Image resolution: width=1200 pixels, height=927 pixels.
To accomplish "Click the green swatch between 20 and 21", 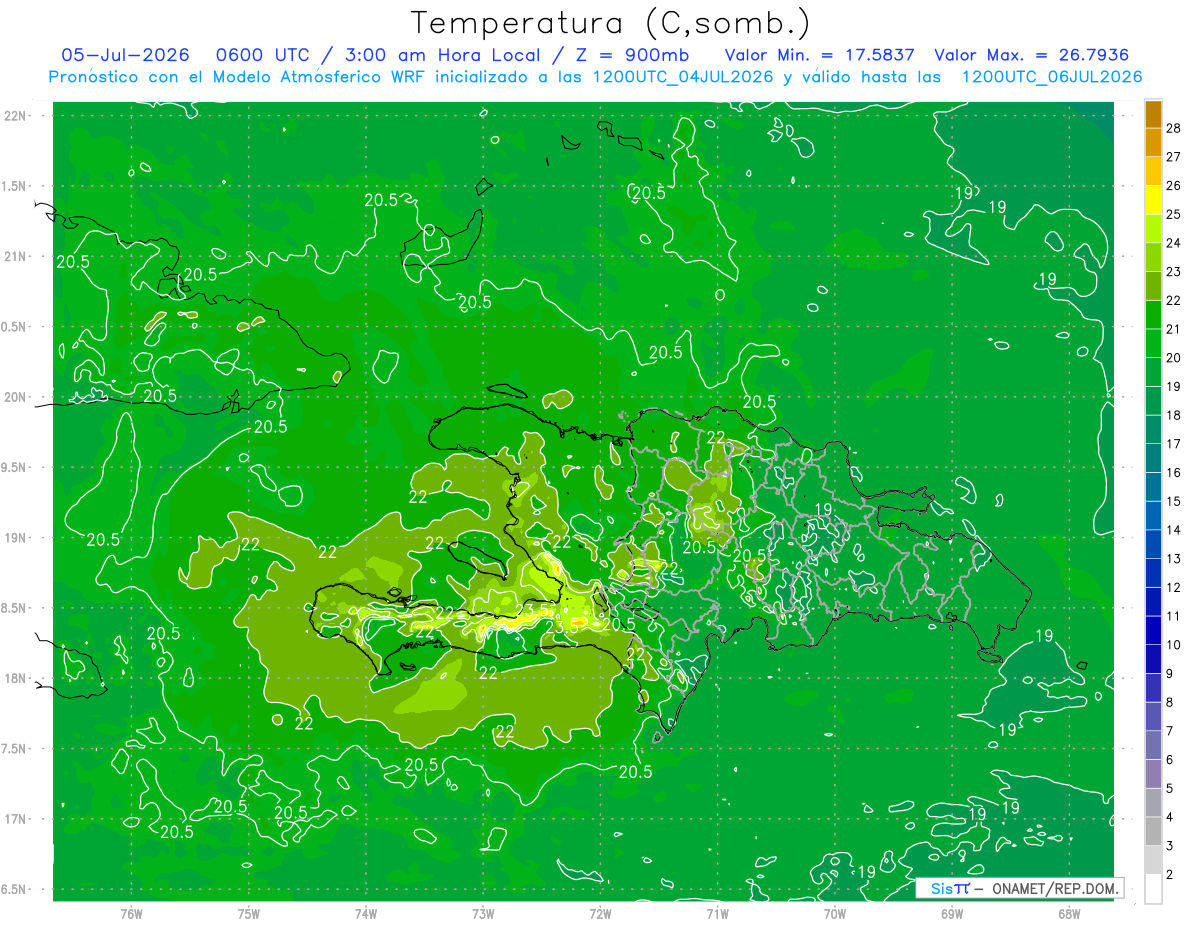I will [1153, 343].
